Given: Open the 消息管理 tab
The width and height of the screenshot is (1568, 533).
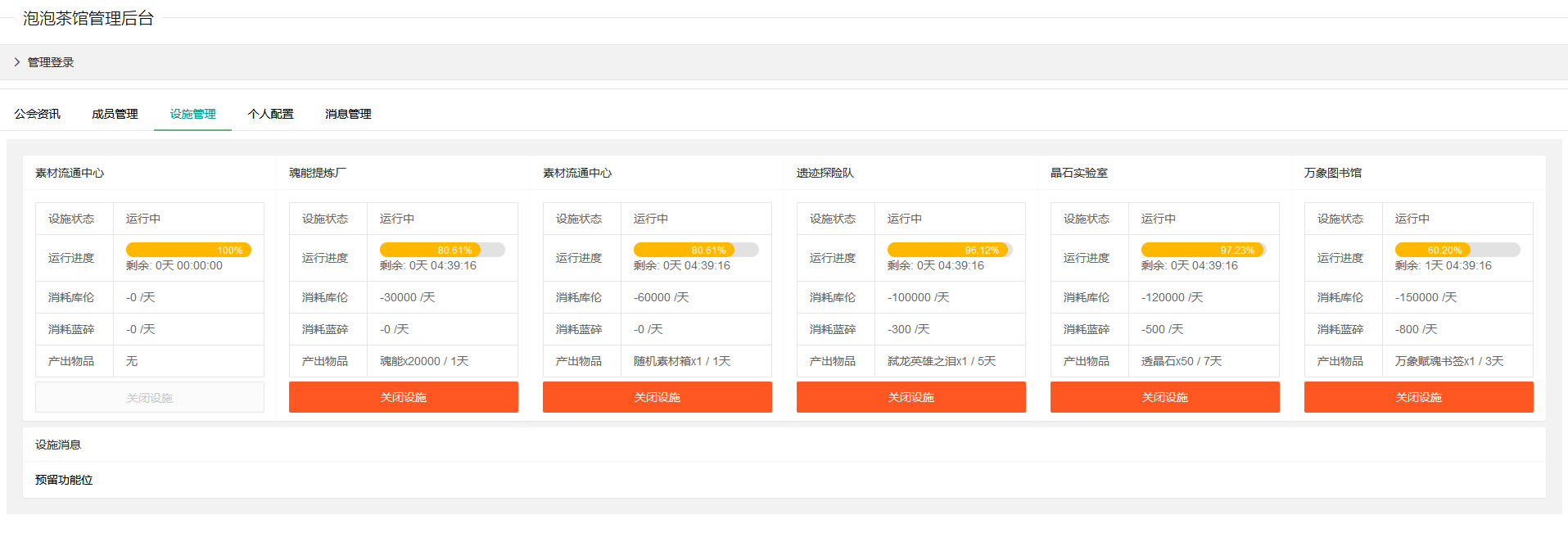Looking at the screenshot, I should pos(348,114).
